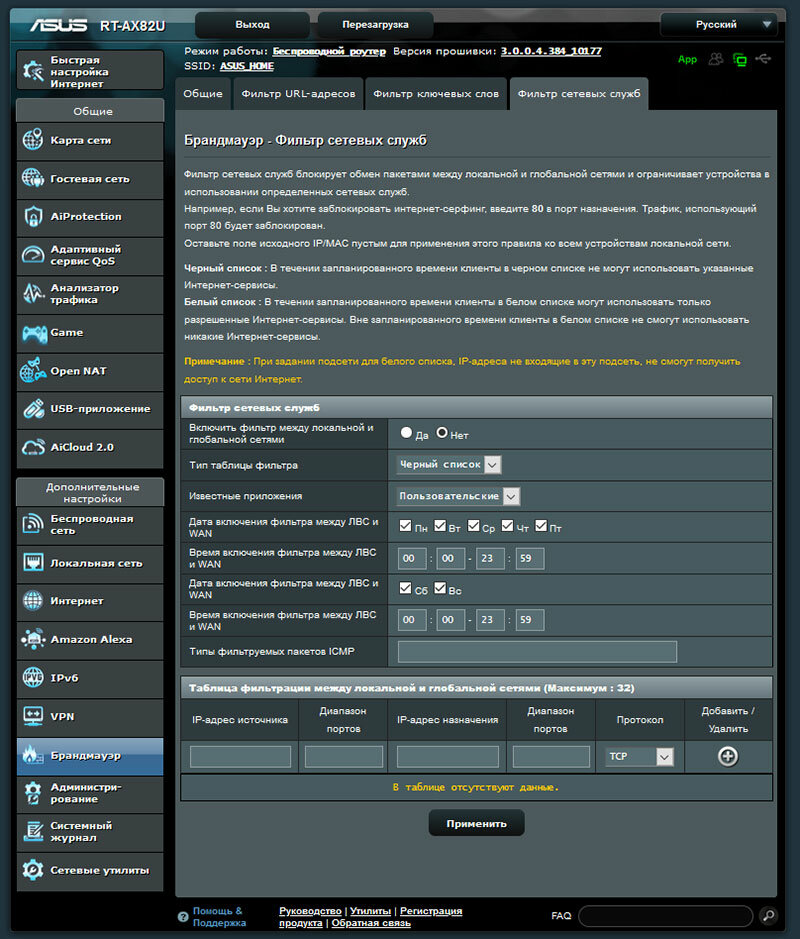Open the Черный список filter type dropdown

449,465
